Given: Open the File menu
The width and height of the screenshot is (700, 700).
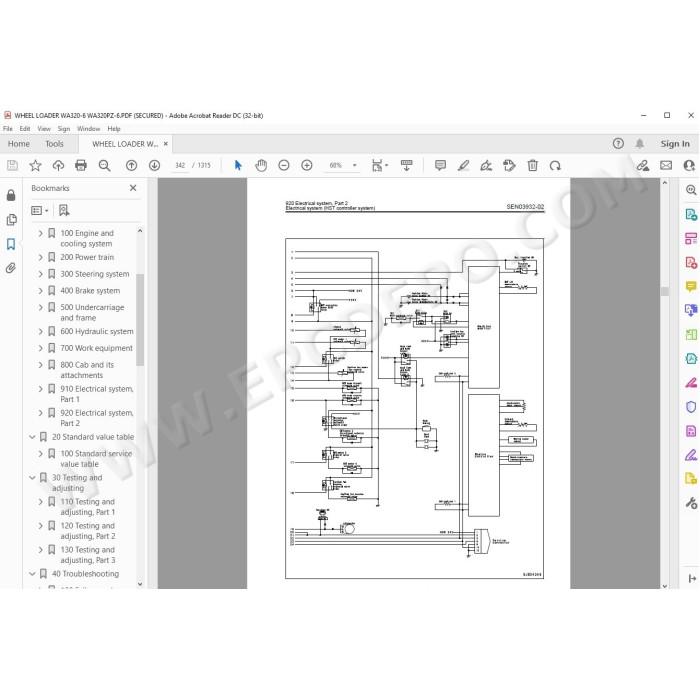Looking at the screenshot, I should [8, 129].
